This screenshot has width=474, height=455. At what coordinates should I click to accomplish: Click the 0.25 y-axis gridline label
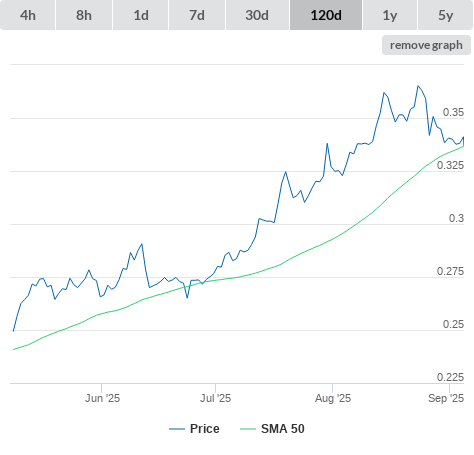pos(453,324)
